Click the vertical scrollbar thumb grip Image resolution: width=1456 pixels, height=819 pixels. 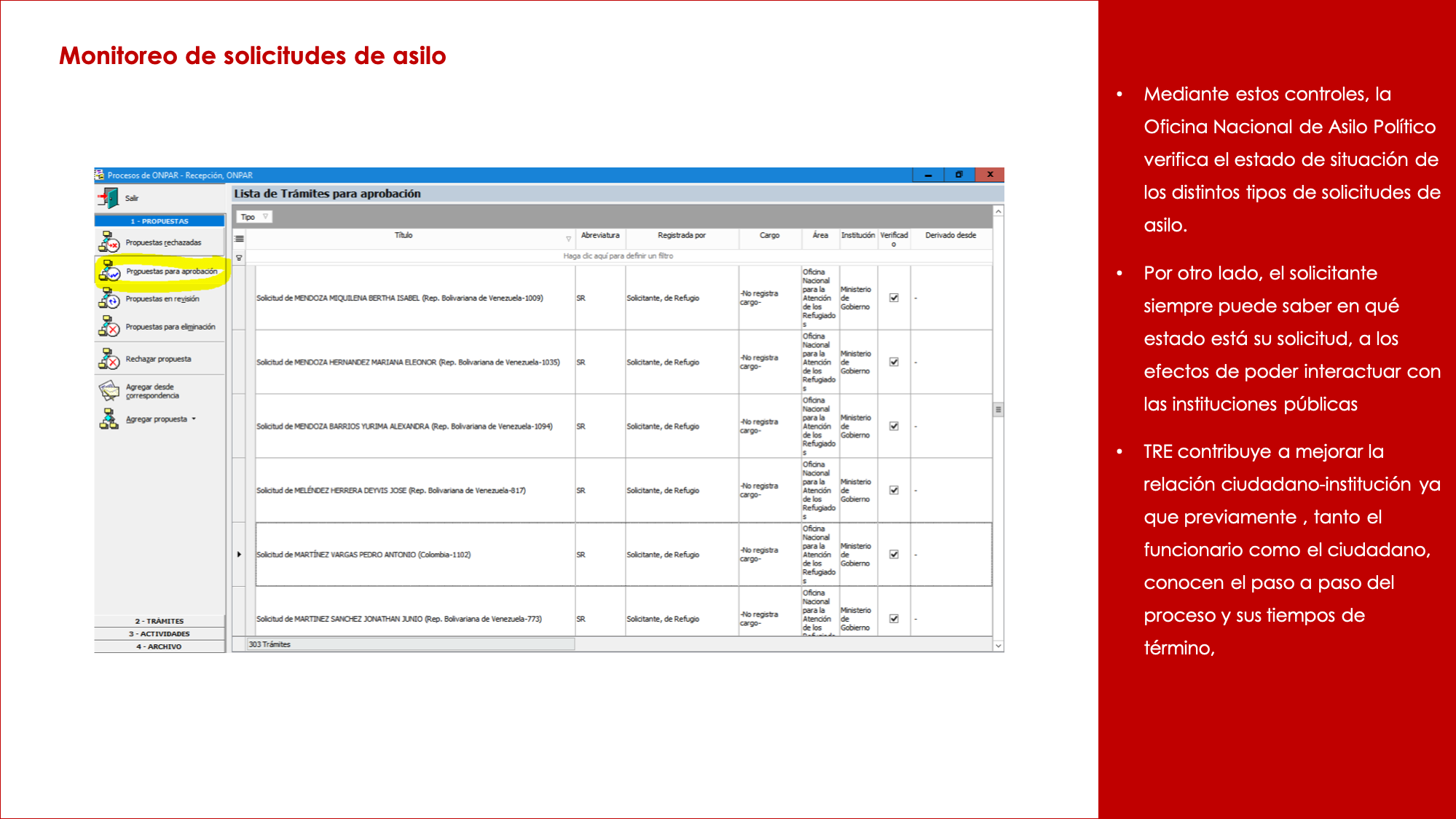pyautogui.click(x=999, y=410)
